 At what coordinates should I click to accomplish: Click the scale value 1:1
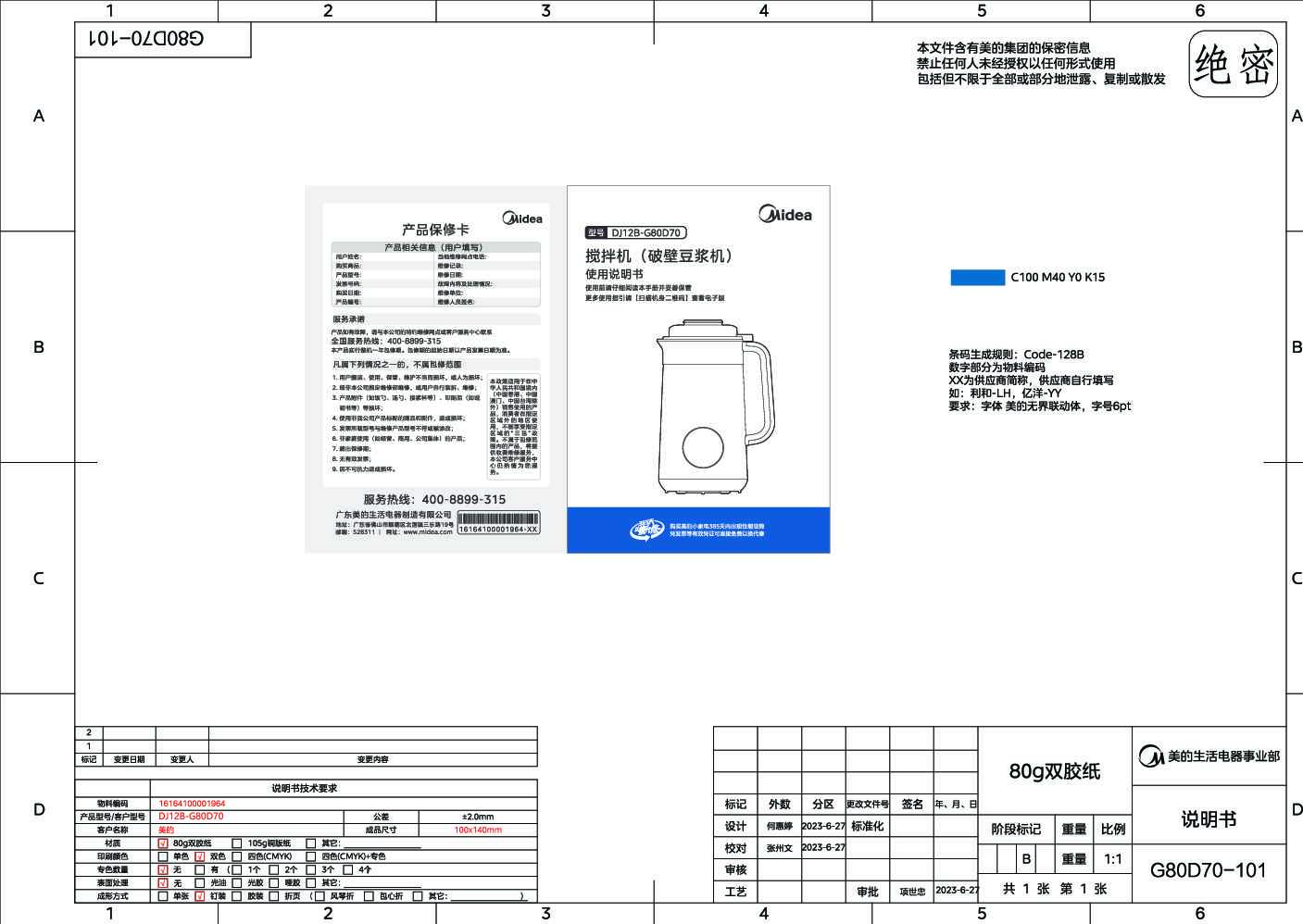click(x=1113, y=859)
